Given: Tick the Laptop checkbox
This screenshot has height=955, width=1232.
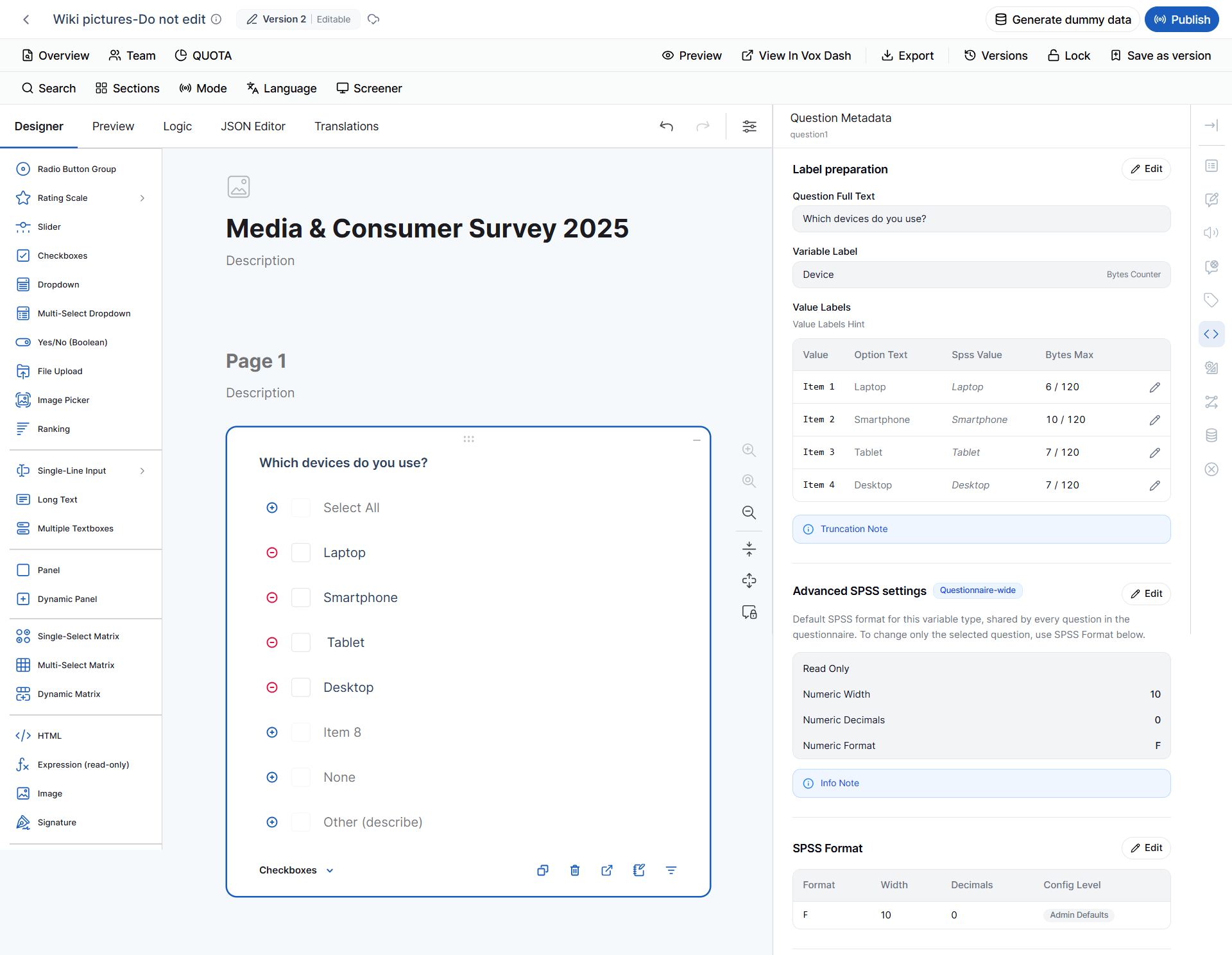Looking at the screenshot, I should coord(301,553).
